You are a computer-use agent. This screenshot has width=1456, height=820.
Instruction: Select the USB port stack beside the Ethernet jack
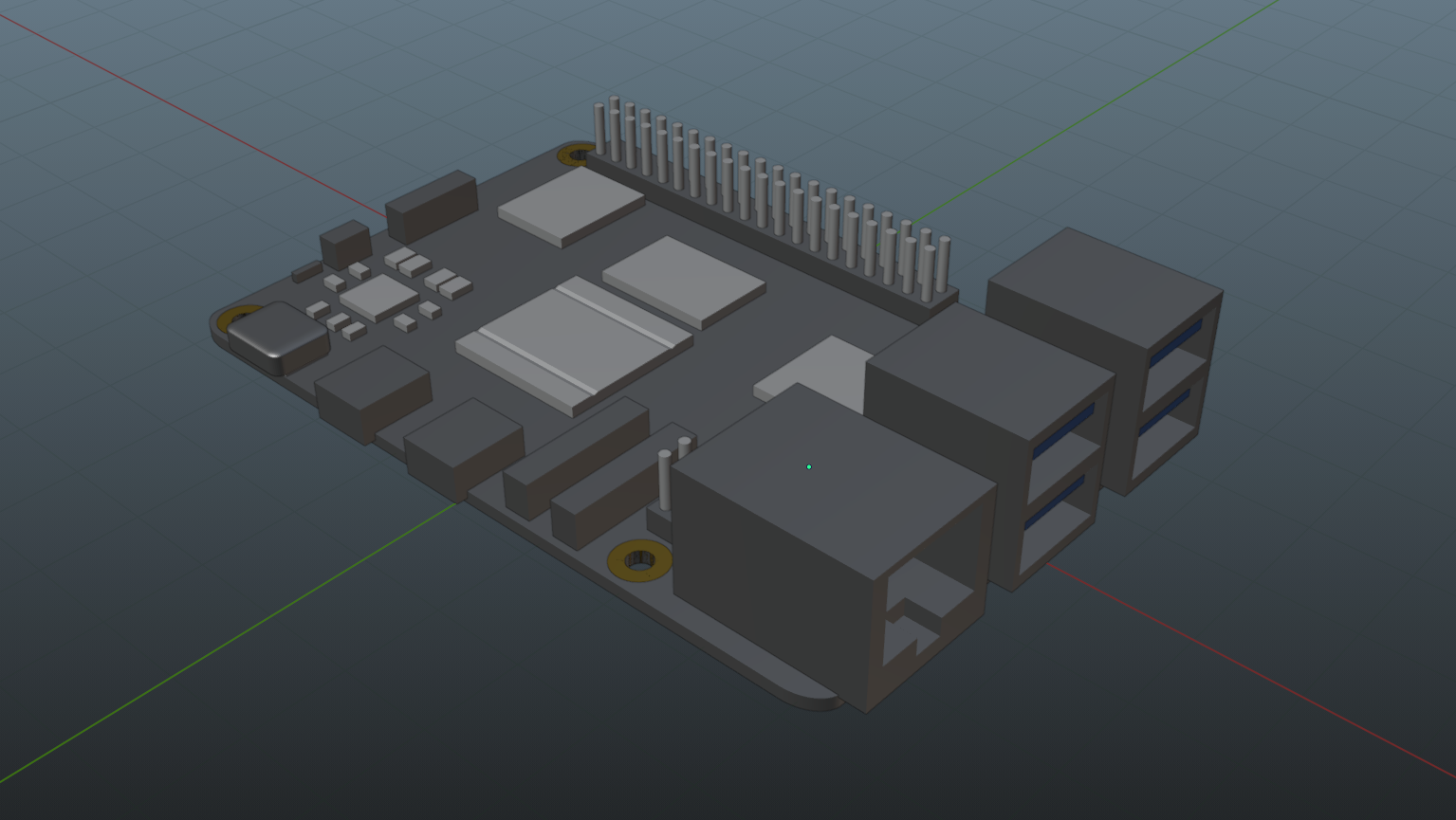pos(989,446)
